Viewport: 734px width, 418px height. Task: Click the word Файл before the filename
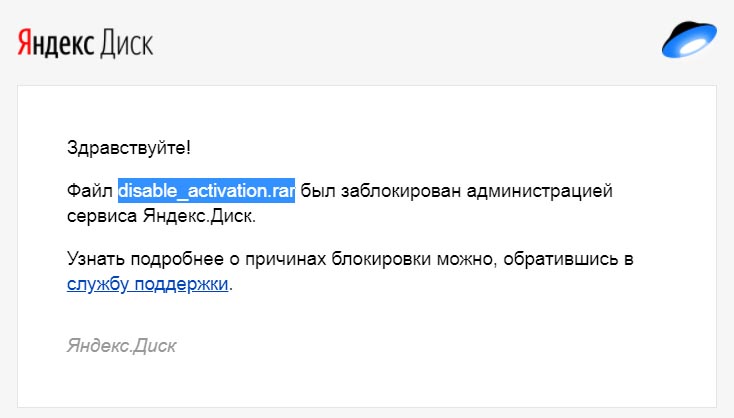click(90, 191)
